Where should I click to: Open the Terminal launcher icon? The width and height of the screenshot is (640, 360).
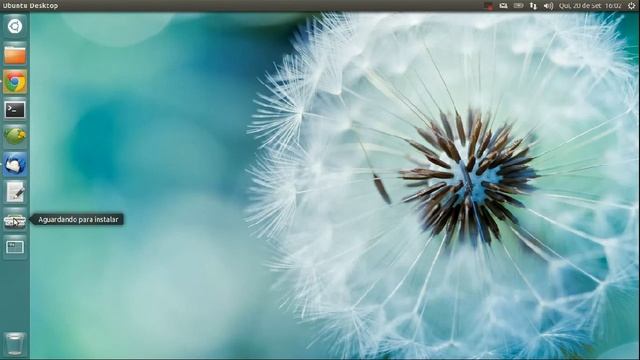(x=15, y=110)
